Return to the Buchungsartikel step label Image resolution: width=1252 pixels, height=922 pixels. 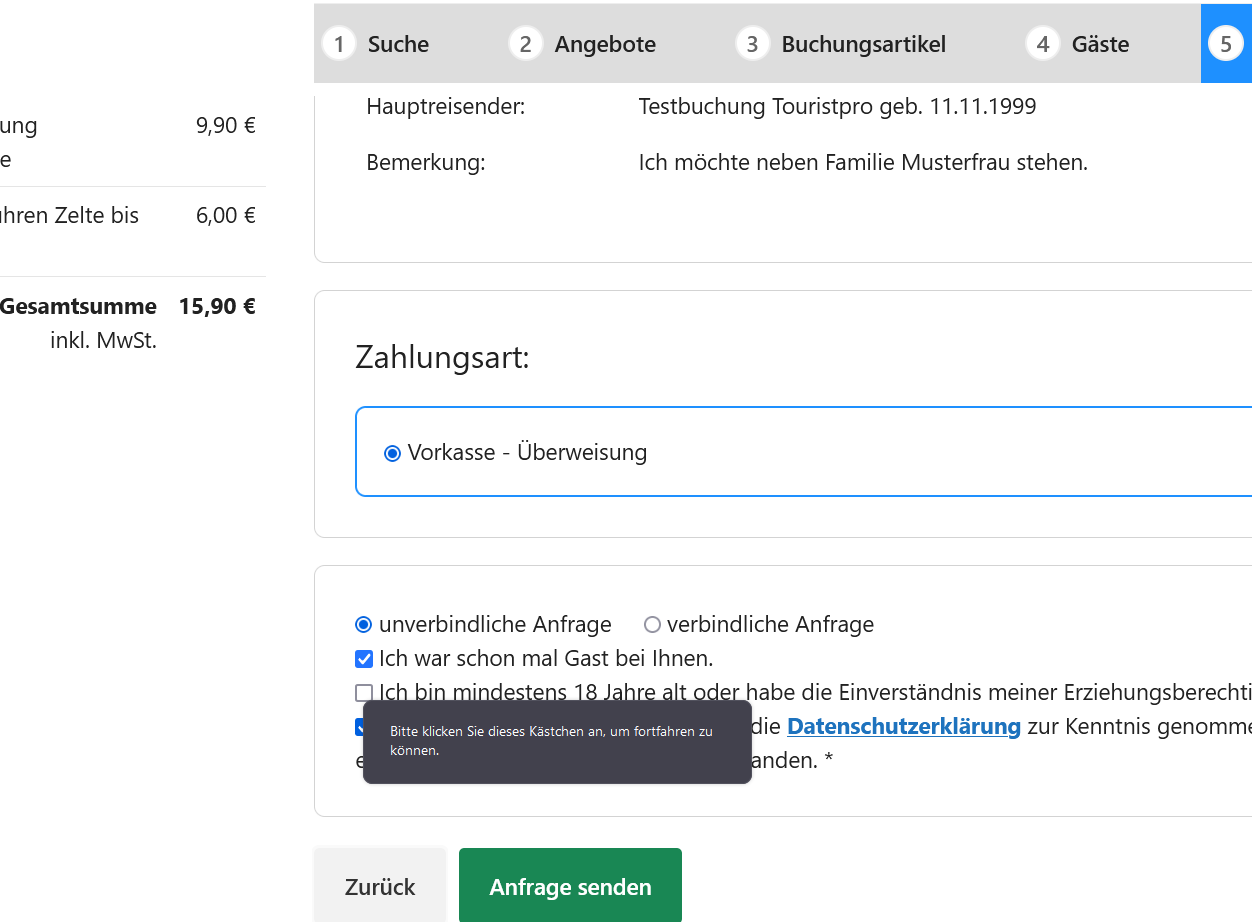pos(863,44)
